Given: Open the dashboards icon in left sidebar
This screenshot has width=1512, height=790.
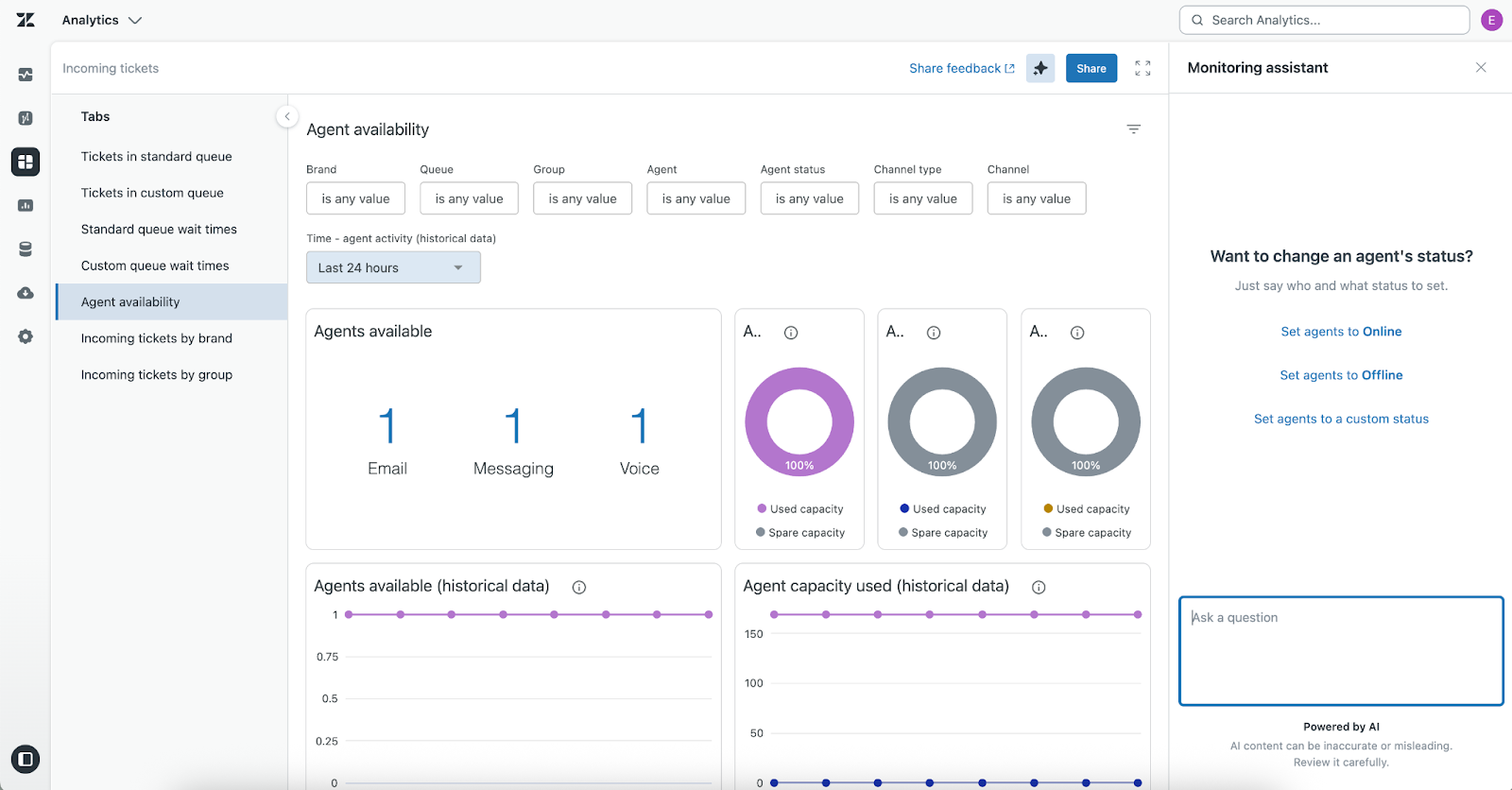Looking at the screenshot, I should 26,162.
